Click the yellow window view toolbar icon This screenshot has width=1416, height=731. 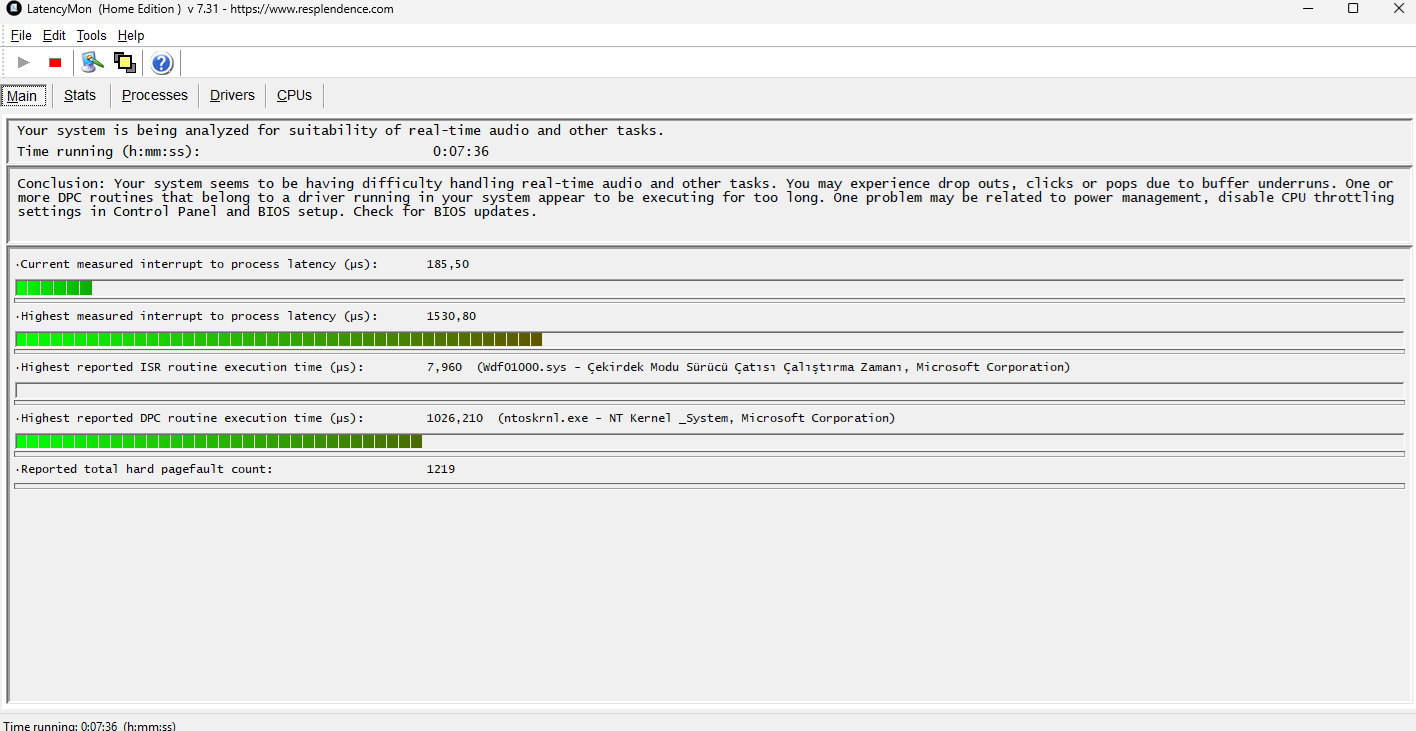pos(125,63)
